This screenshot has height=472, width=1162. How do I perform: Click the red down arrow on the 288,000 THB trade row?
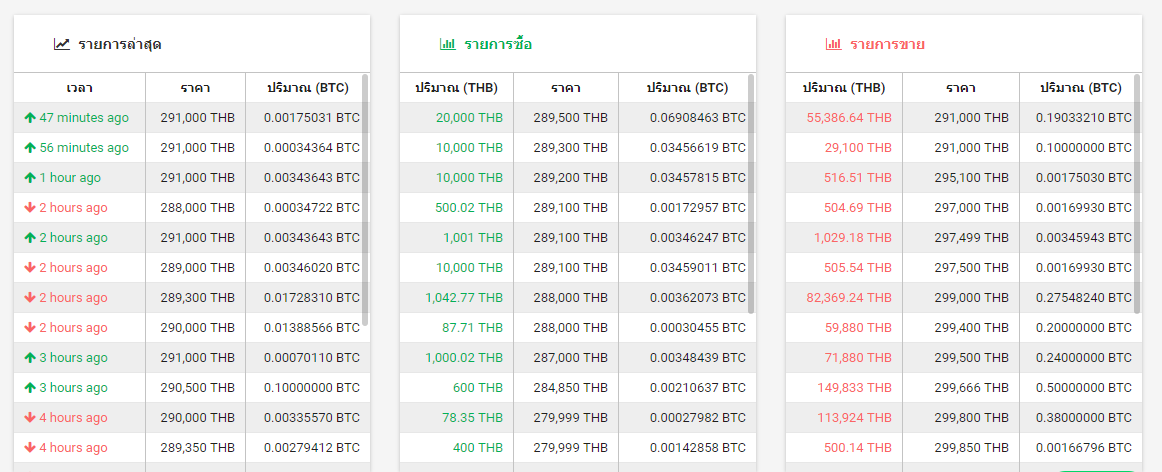coord(30,208)
